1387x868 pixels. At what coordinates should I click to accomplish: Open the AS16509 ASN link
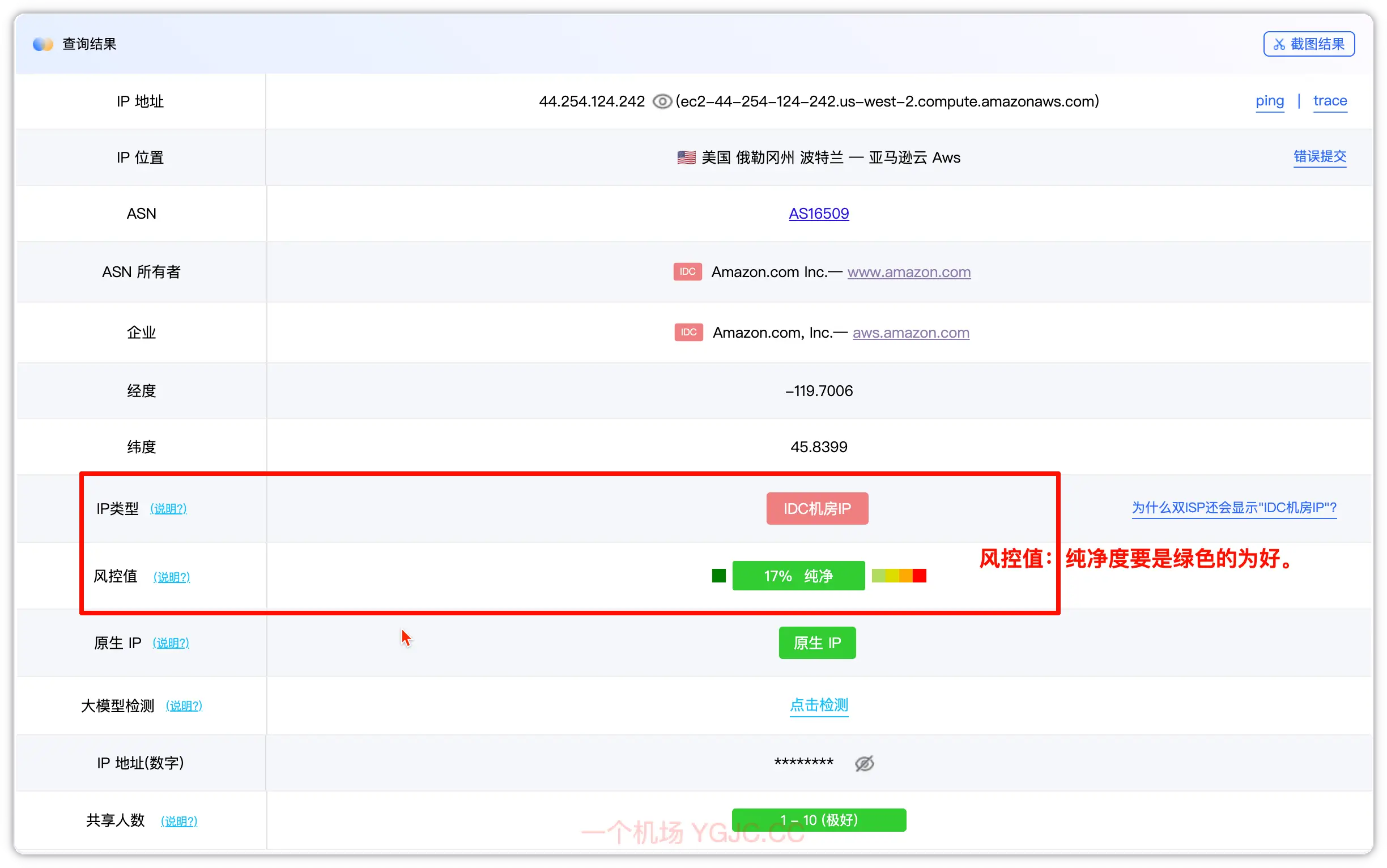(818, 214)
